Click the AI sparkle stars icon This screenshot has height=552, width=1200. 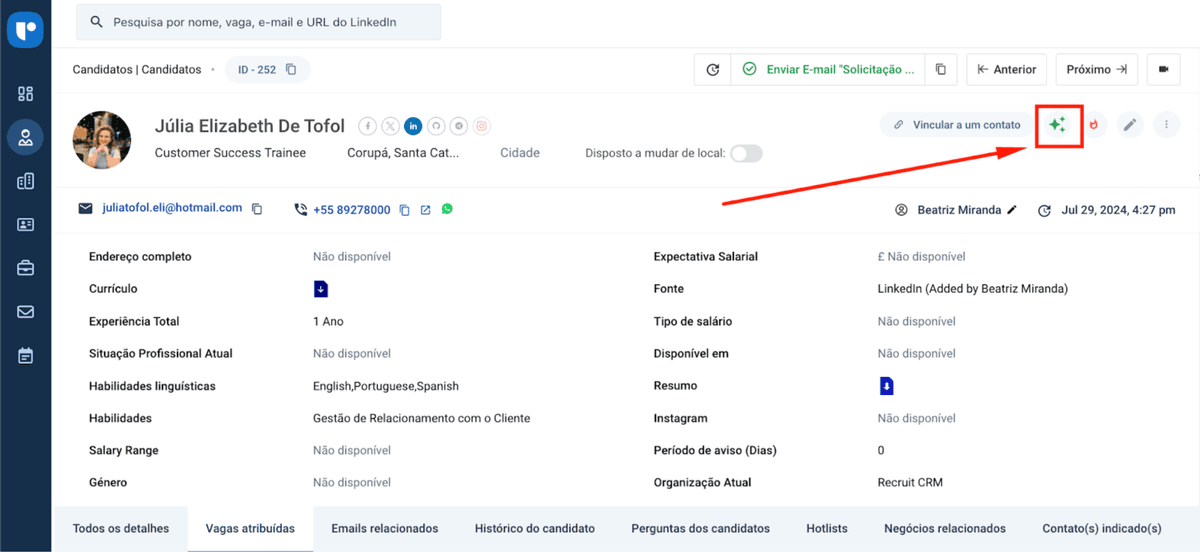[x=1058, y=125]
